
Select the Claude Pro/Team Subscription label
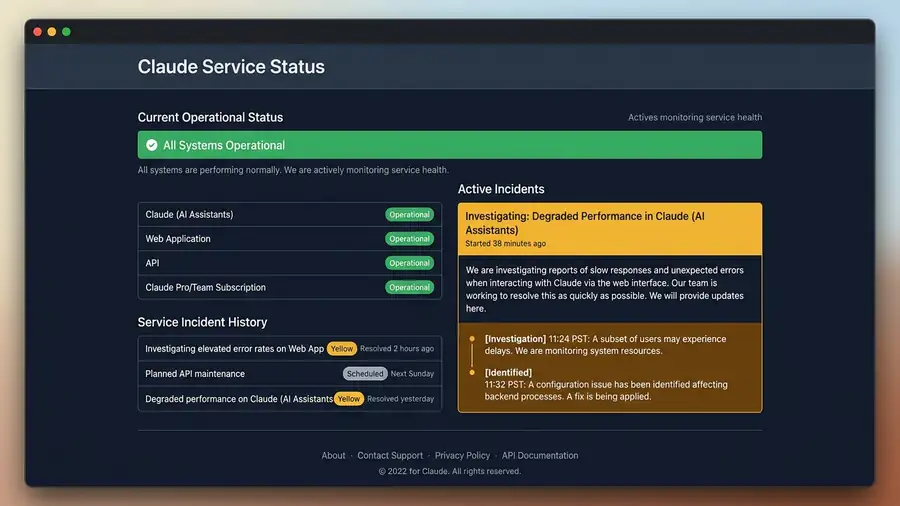click(205, 287)
